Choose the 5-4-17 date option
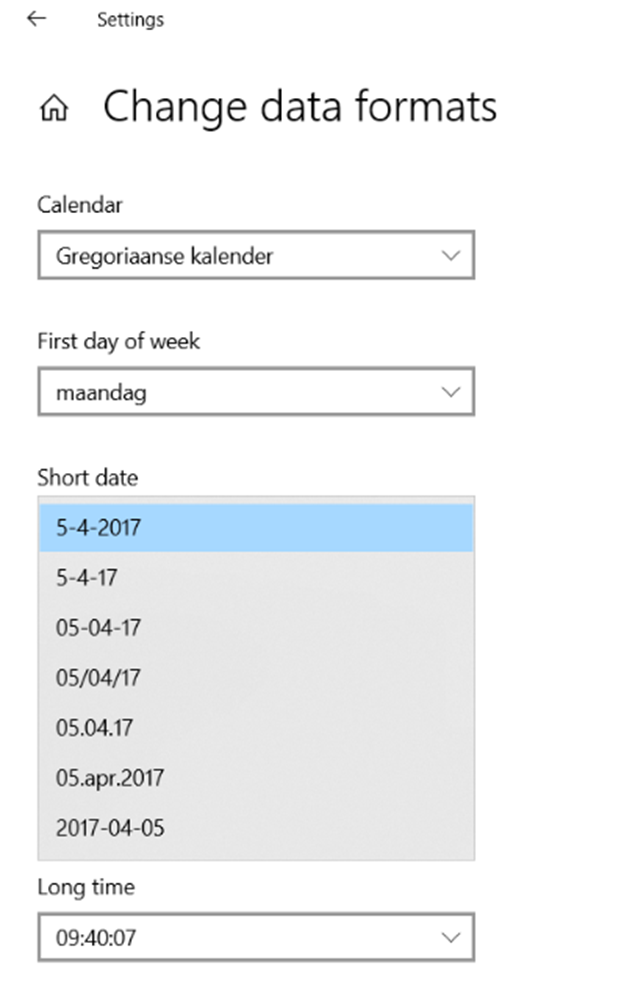The image size is (638, 1005). click(256, 578)
